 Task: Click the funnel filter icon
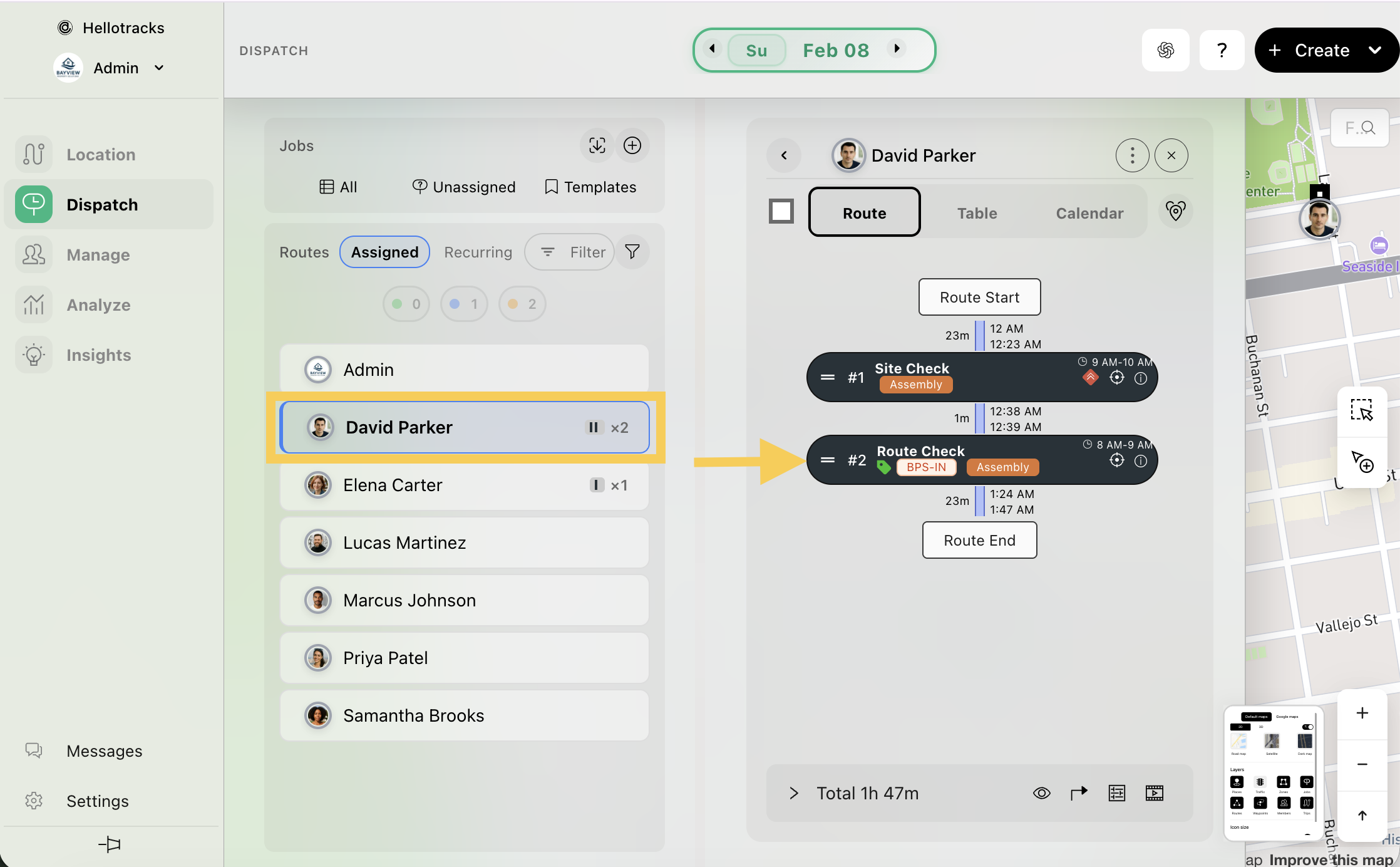pyautogui.click(x=632, y=252)
